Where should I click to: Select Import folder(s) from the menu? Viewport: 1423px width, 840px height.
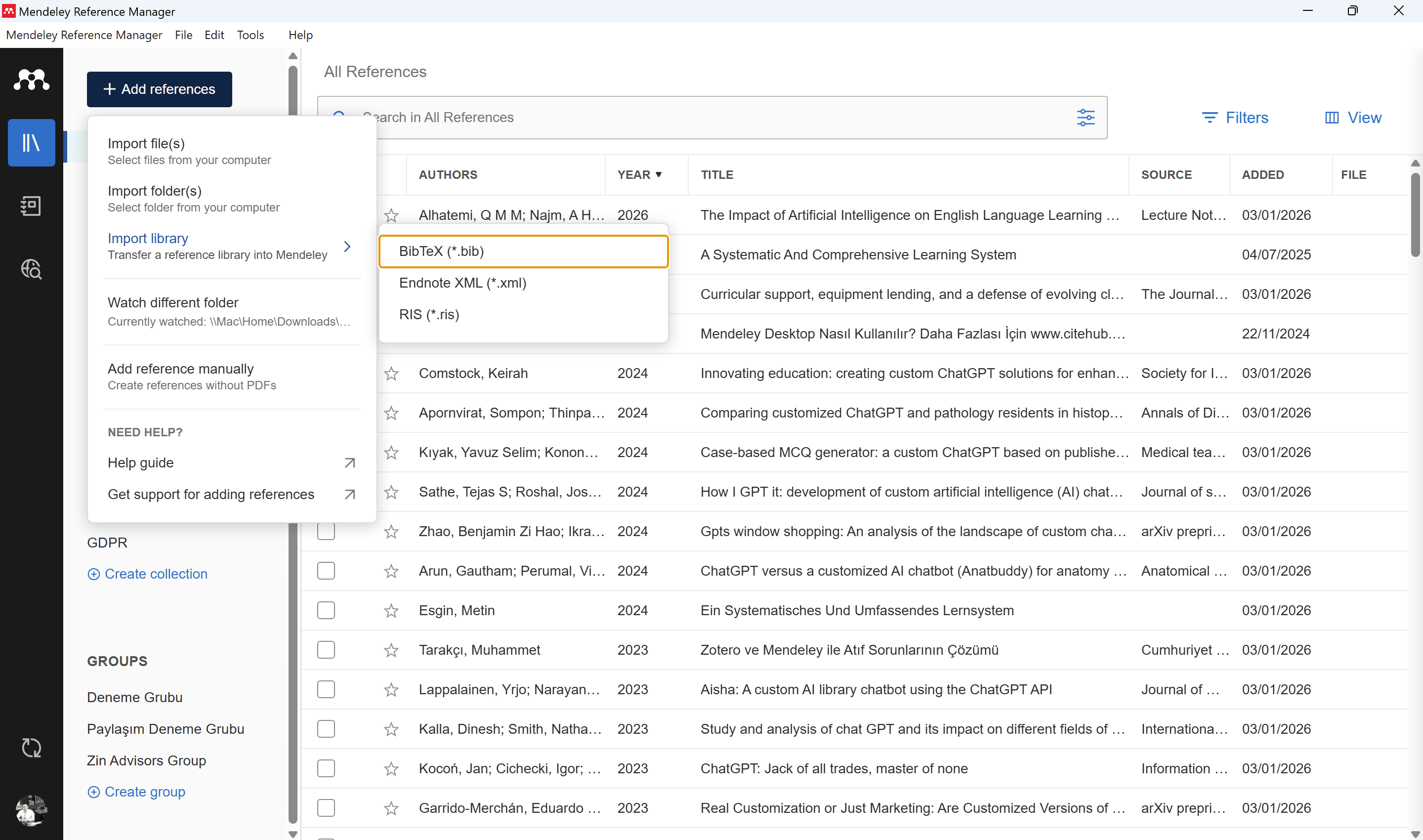click(x=232, y=199)
